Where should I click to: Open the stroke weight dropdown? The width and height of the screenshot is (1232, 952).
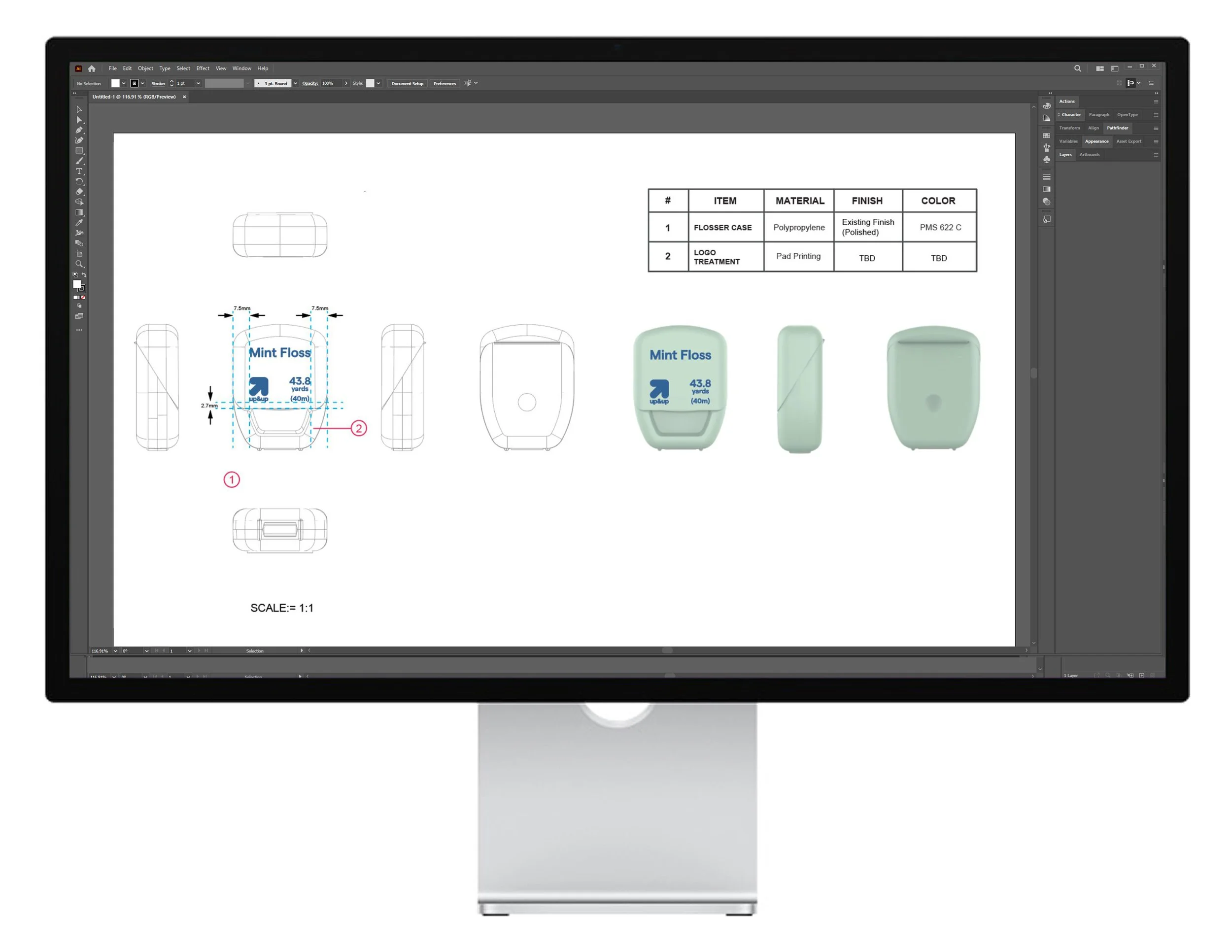[x=198, y=83]
